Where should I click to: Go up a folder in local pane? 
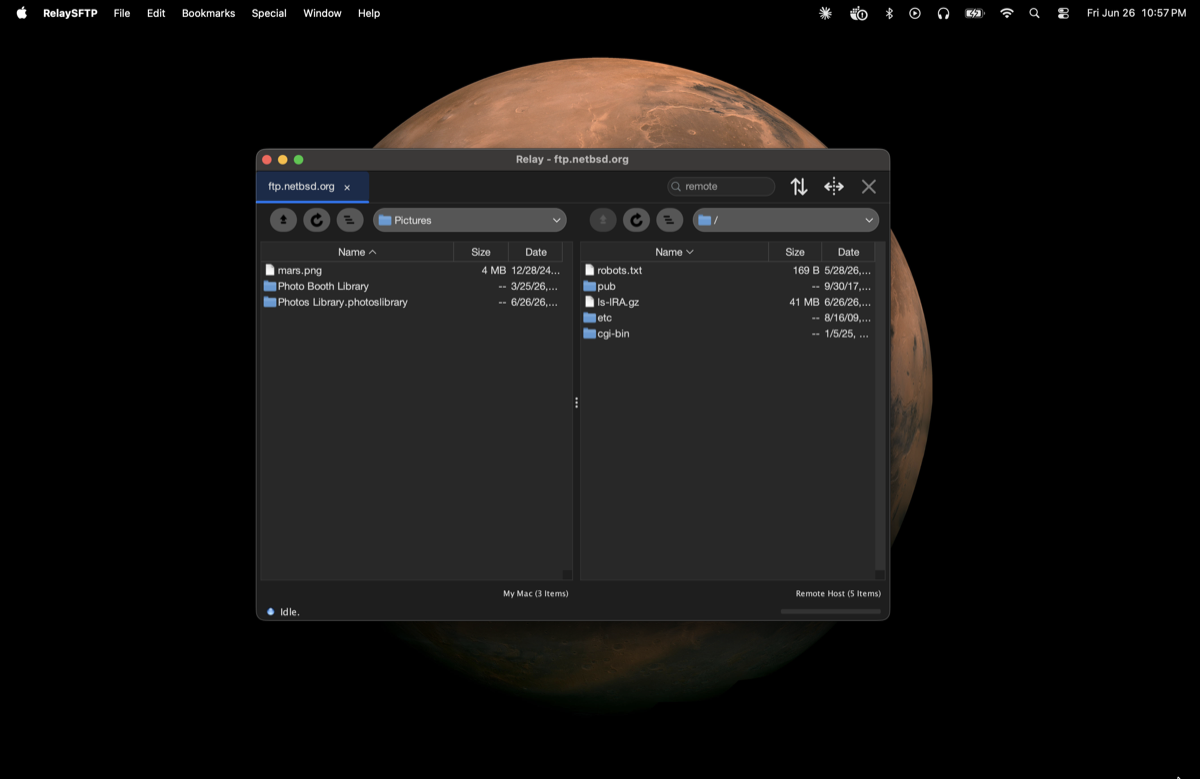tap(283, 220)
